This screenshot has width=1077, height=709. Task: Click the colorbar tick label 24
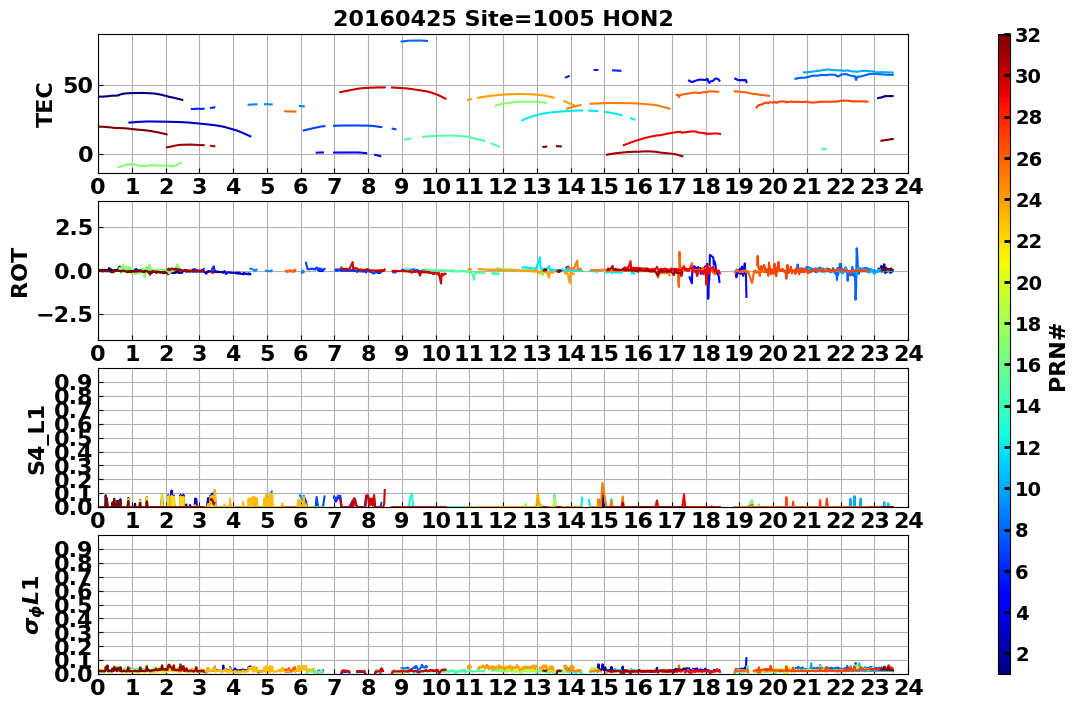click(1028, 200)
